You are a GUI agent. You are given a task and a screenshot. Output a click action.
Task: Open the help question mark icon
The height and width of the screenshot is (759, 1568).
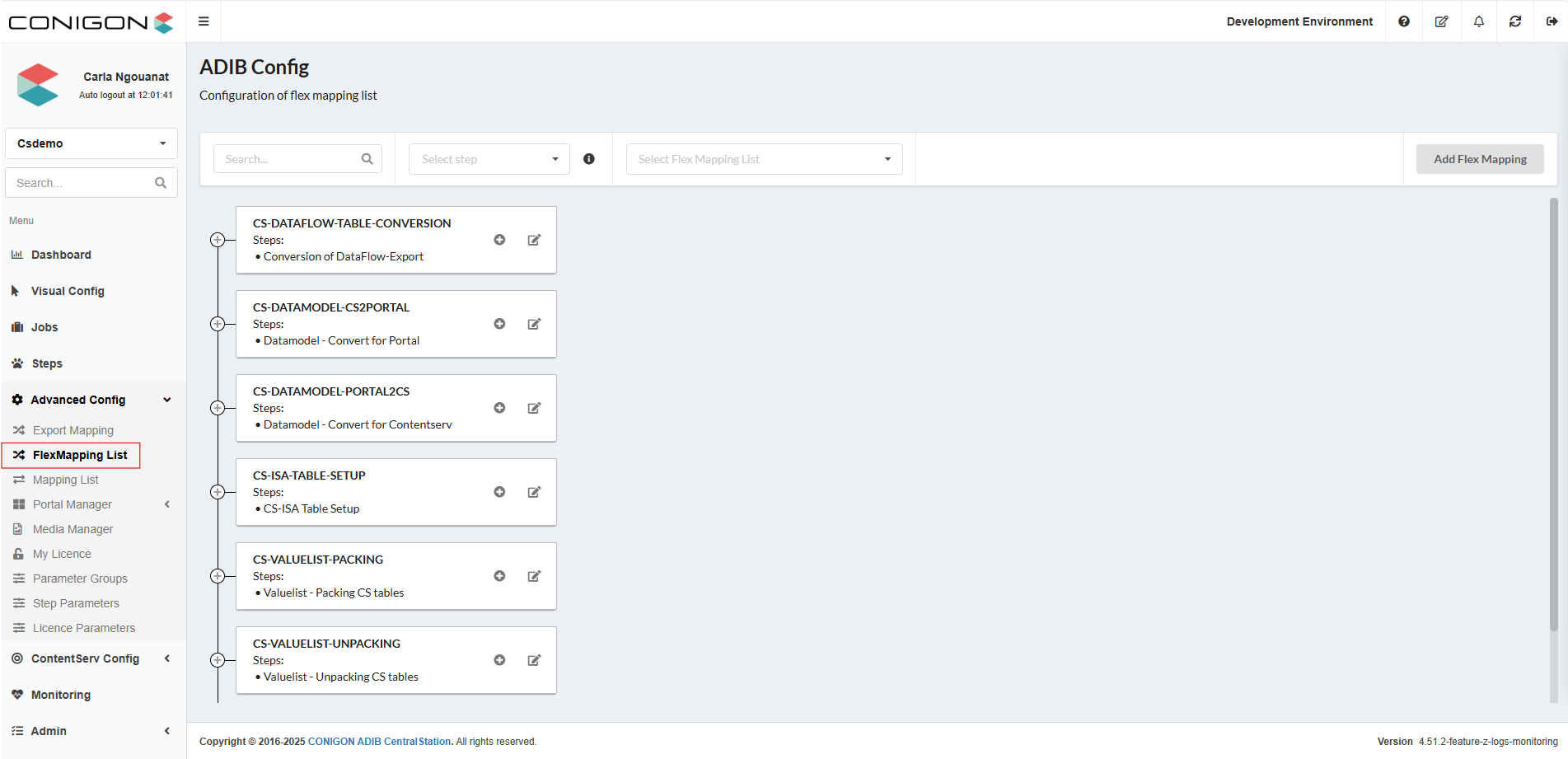tap(1404, 21)
